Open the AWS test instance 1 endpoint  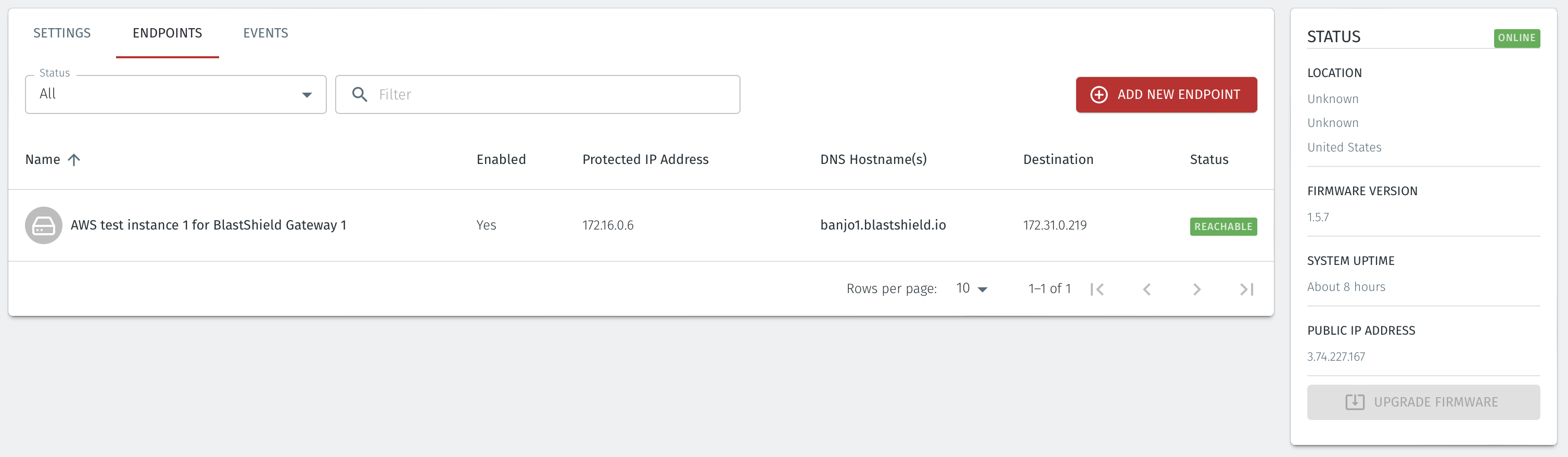(208, 225)
